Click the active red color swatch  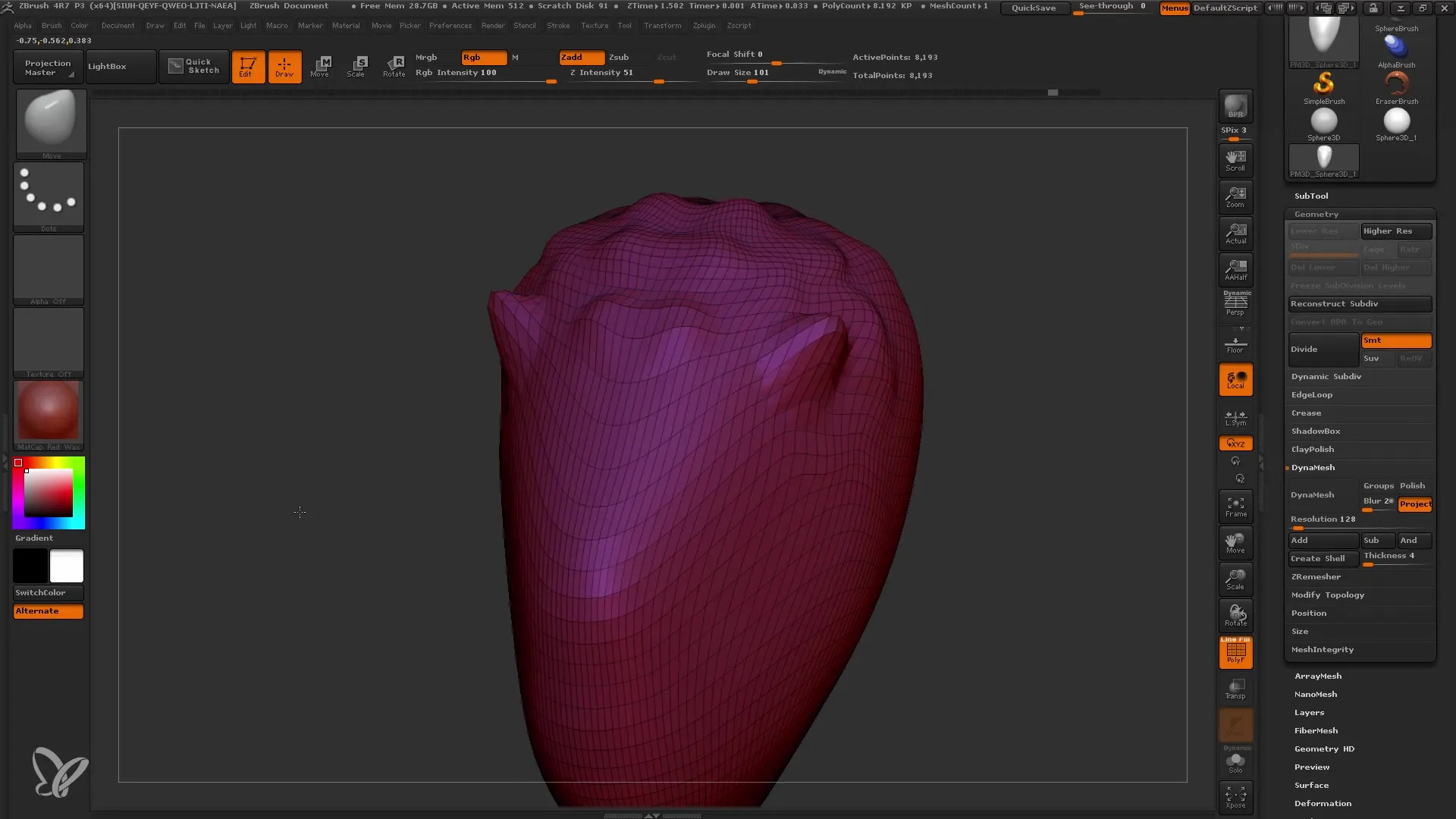click(x=18, y=462)
